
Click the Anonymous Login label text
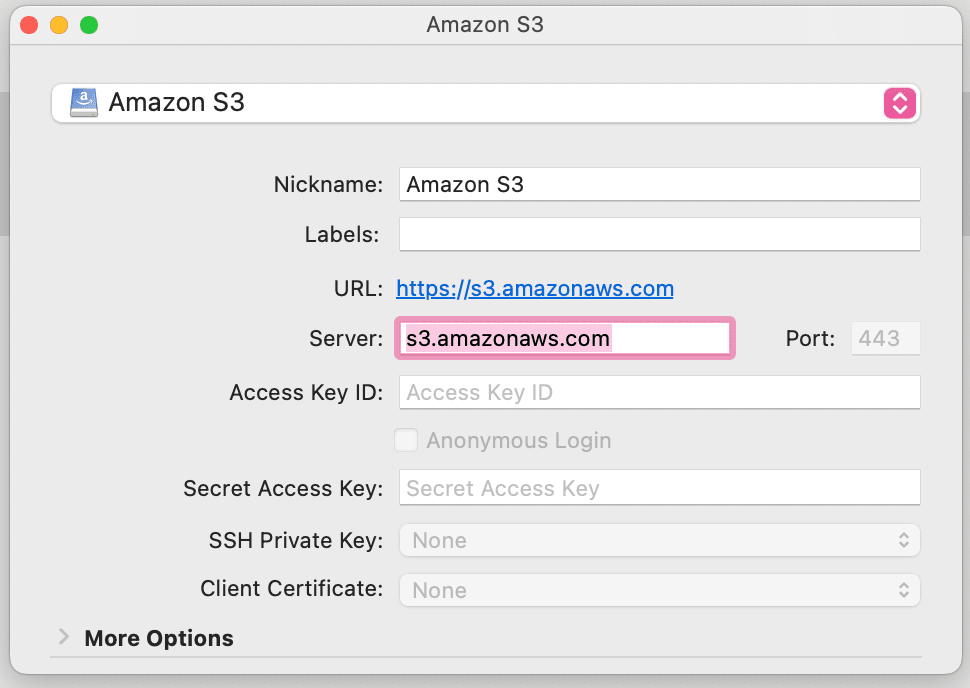pyautogui.click(x=518, y=441)
